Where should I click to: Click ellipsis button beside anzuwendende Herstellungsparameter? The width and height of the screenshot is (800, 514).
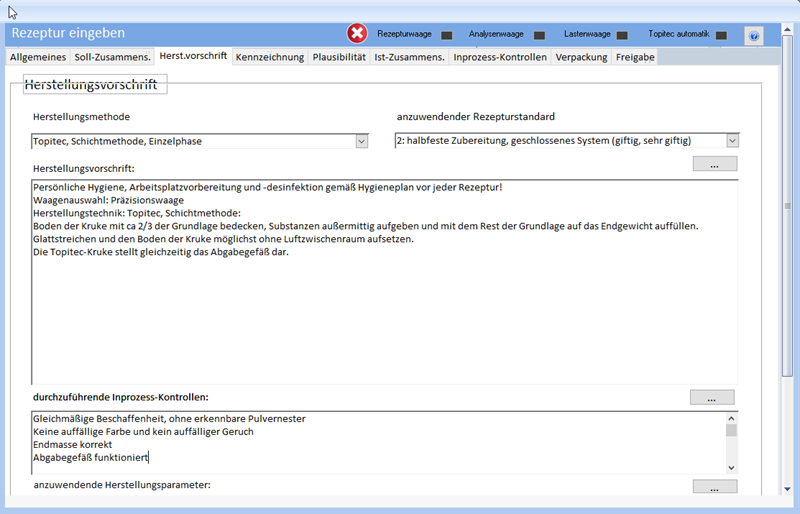coord(714,487)
